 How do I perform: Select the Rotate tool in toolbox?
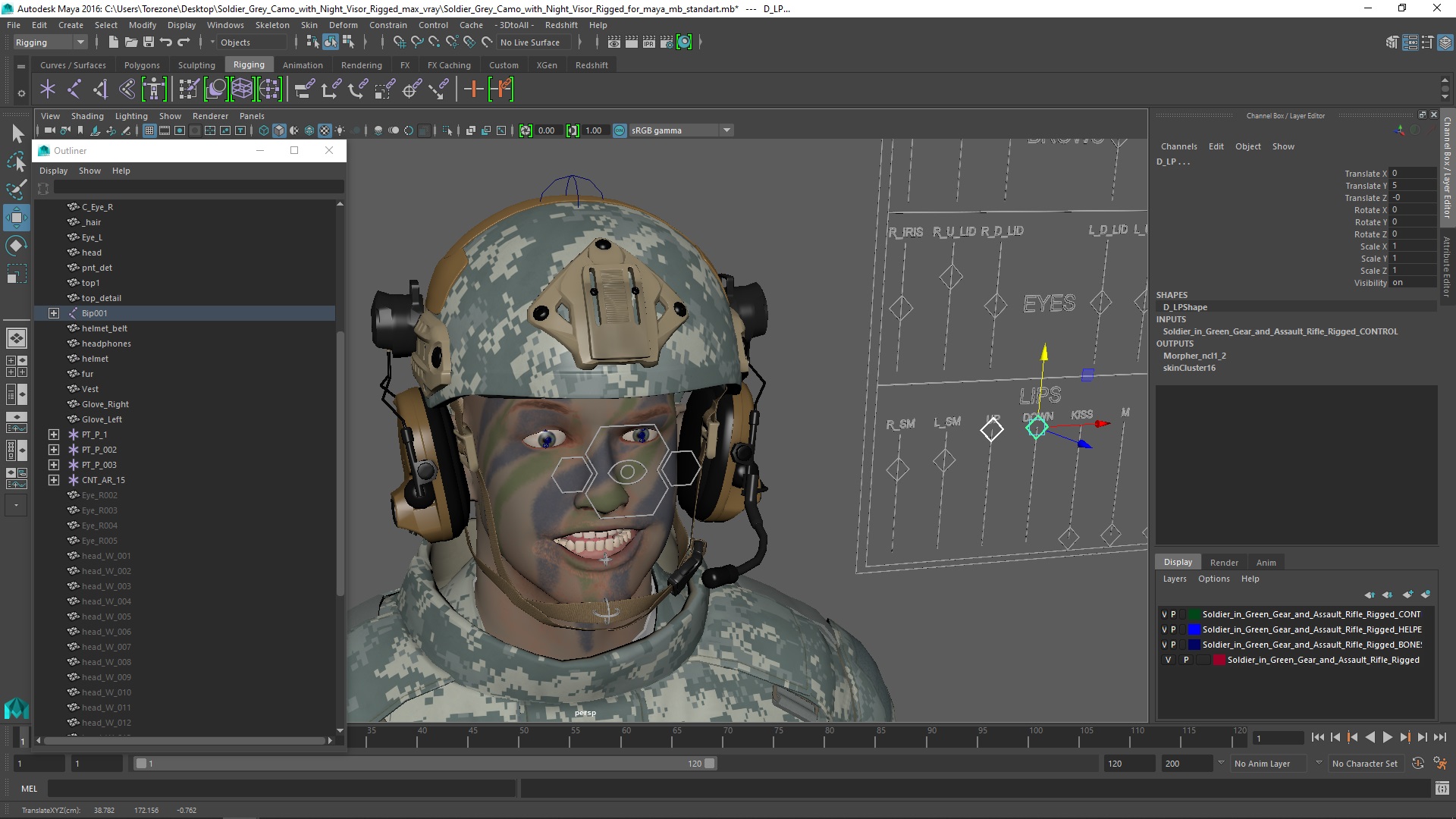pos(16,246)
